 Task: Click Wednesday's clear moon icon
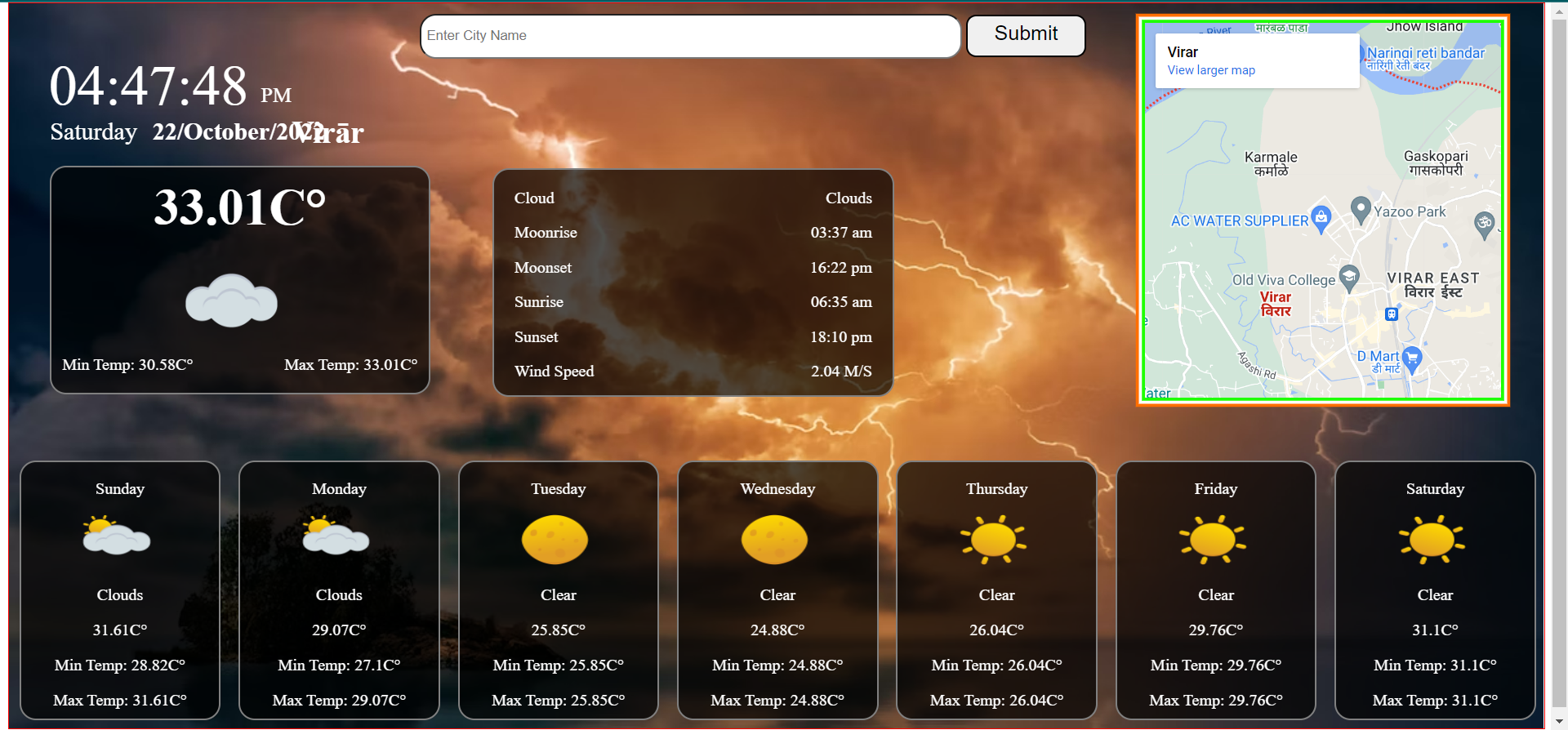[x=774, y=540]
